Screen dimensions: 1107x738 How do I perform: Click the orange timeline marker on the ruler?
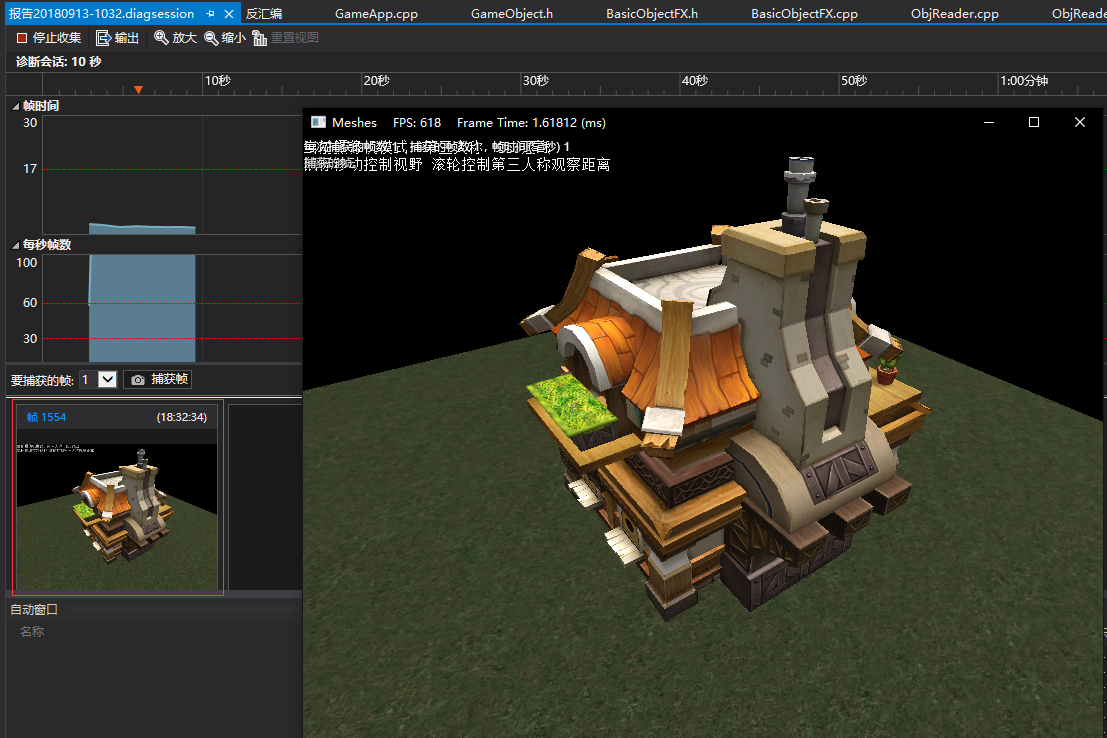138,90
